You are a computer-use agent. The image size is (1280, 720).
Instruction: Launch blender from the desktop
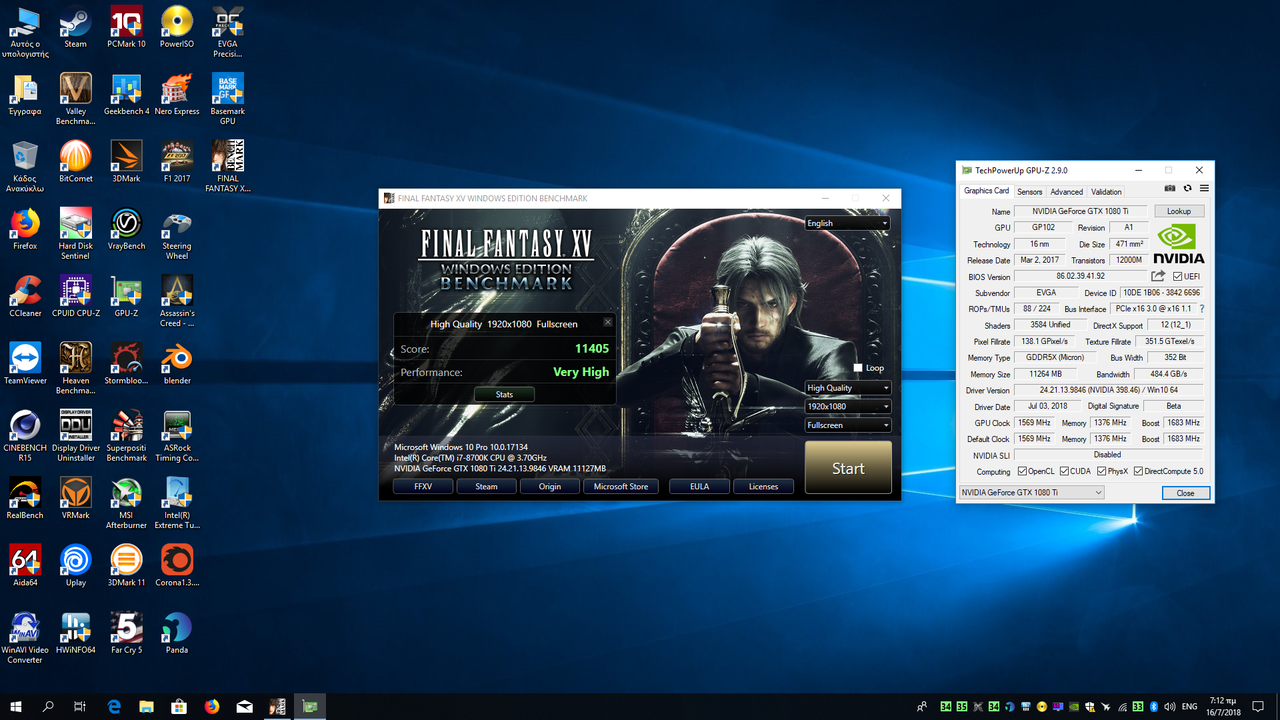[177, 363]
